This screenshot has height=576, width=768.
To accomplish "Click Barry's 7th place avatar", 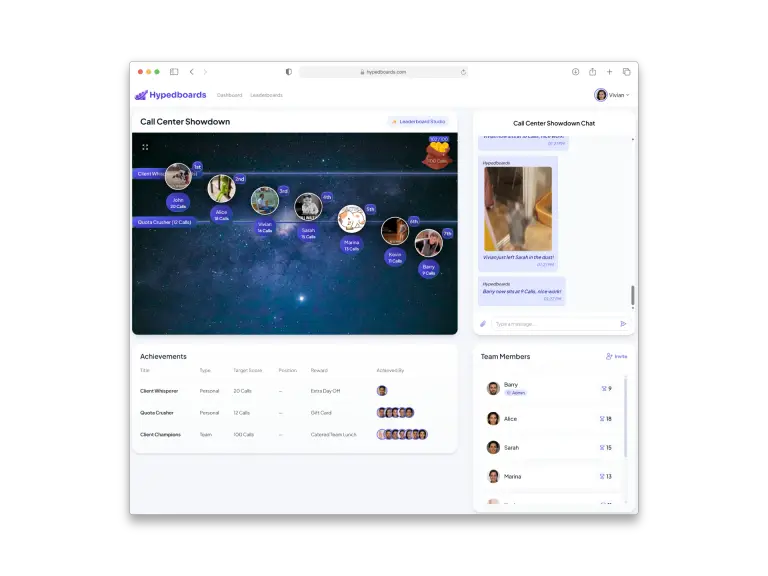I will [x=429, y=243].
